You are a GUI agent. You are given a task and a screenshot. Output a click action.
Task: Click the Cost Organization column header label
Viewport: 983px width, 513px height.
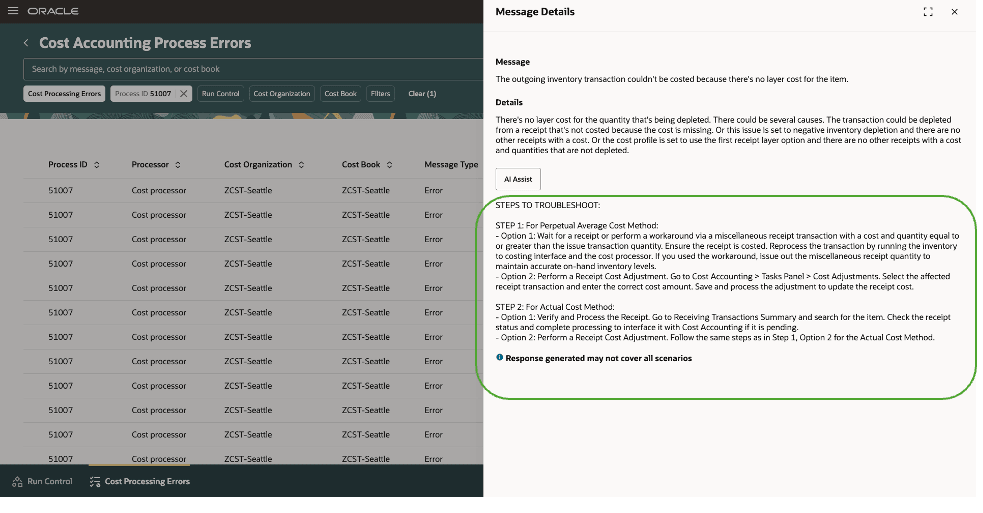(x=258, y=164)
